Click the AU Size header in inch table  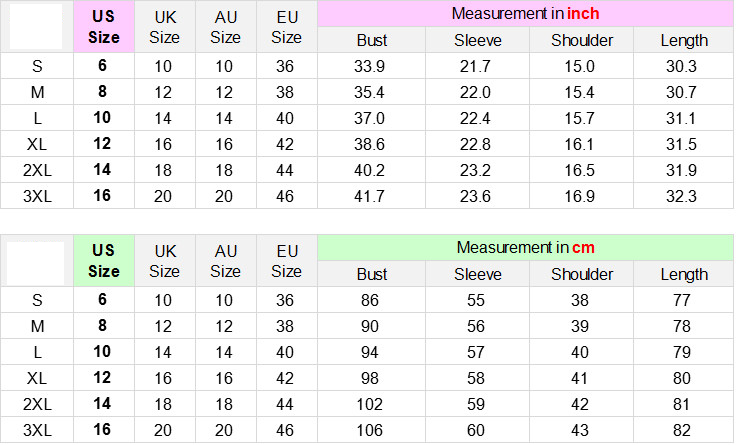(x=226, y=27)
